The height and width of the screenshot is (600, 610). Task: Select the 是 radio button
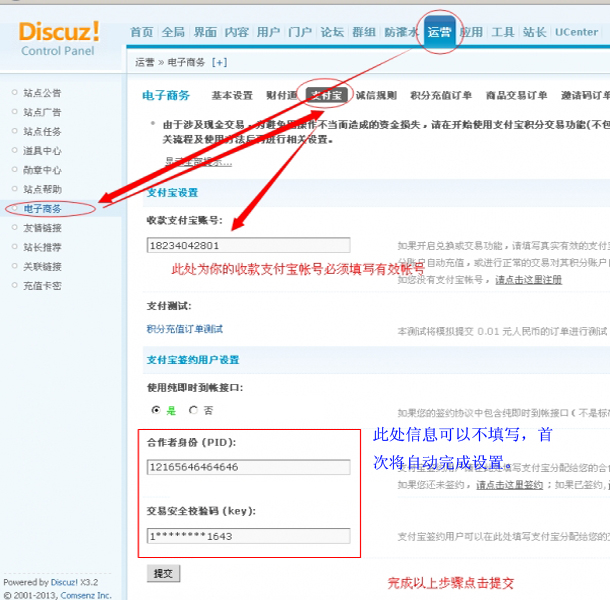tap(156, 410)
